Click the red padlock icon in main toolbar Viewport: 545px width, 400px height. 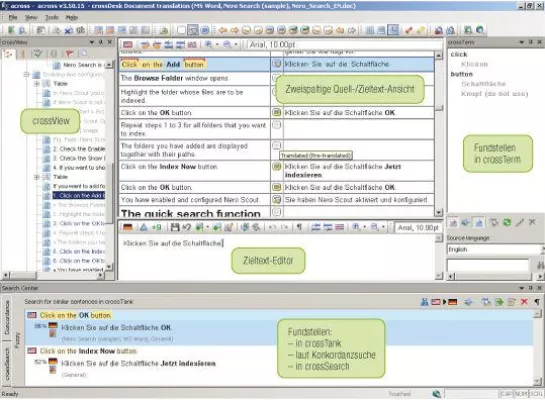(x=439, y=30)
